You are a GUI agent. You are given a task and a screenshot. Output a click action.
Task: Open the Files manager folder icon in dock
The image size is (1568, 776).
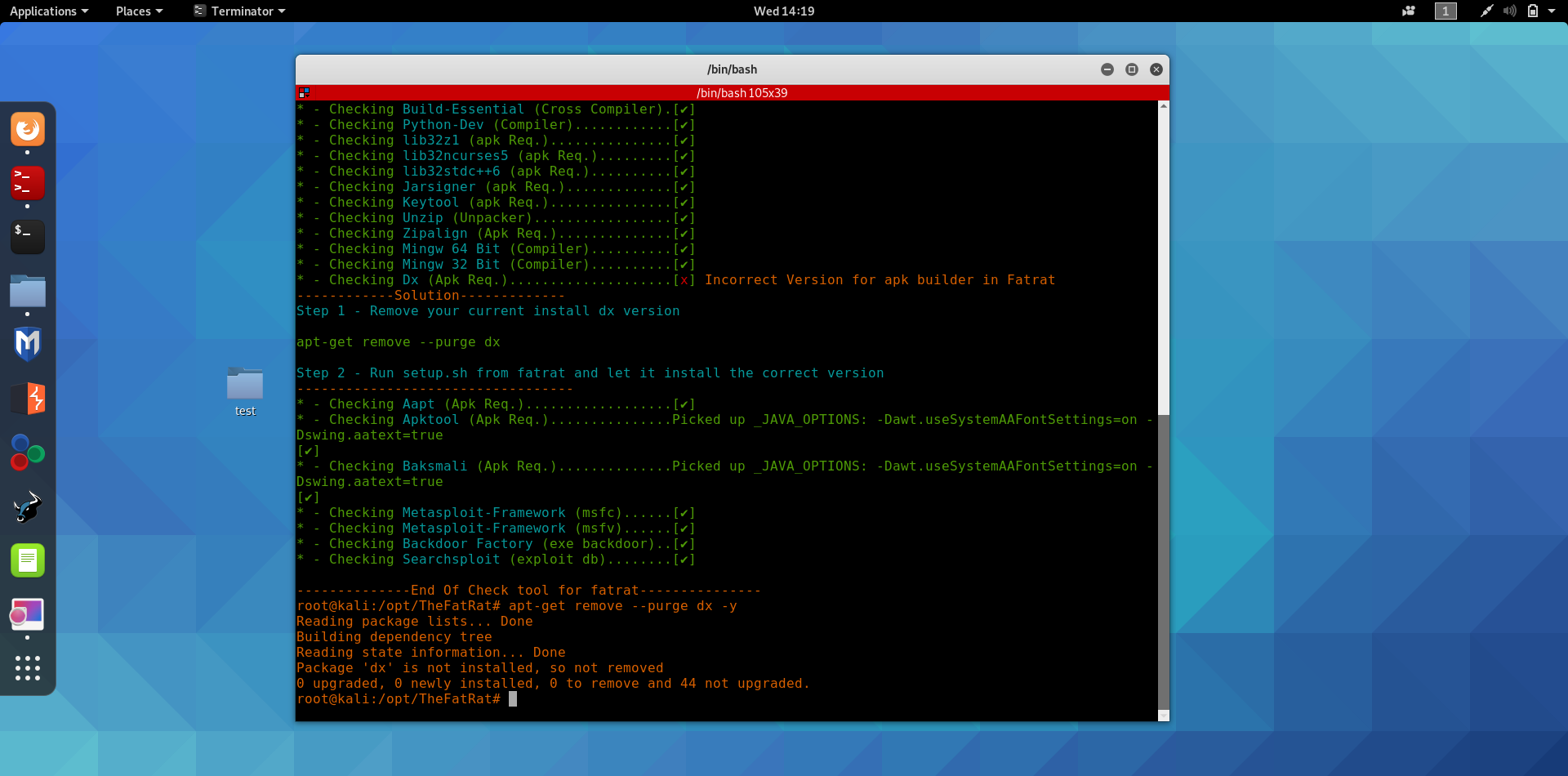click(x=27, y=292)
